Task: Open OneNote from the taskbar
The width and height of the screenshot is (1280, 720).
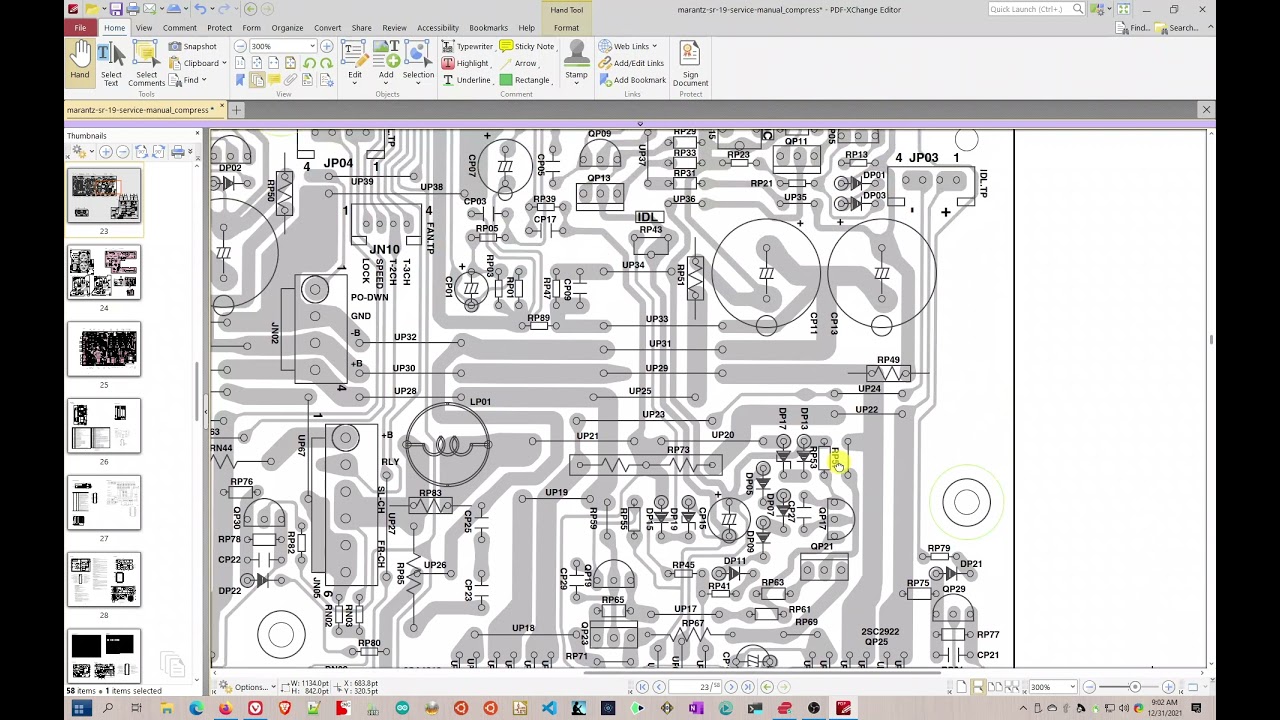Action: coord(695,708)
